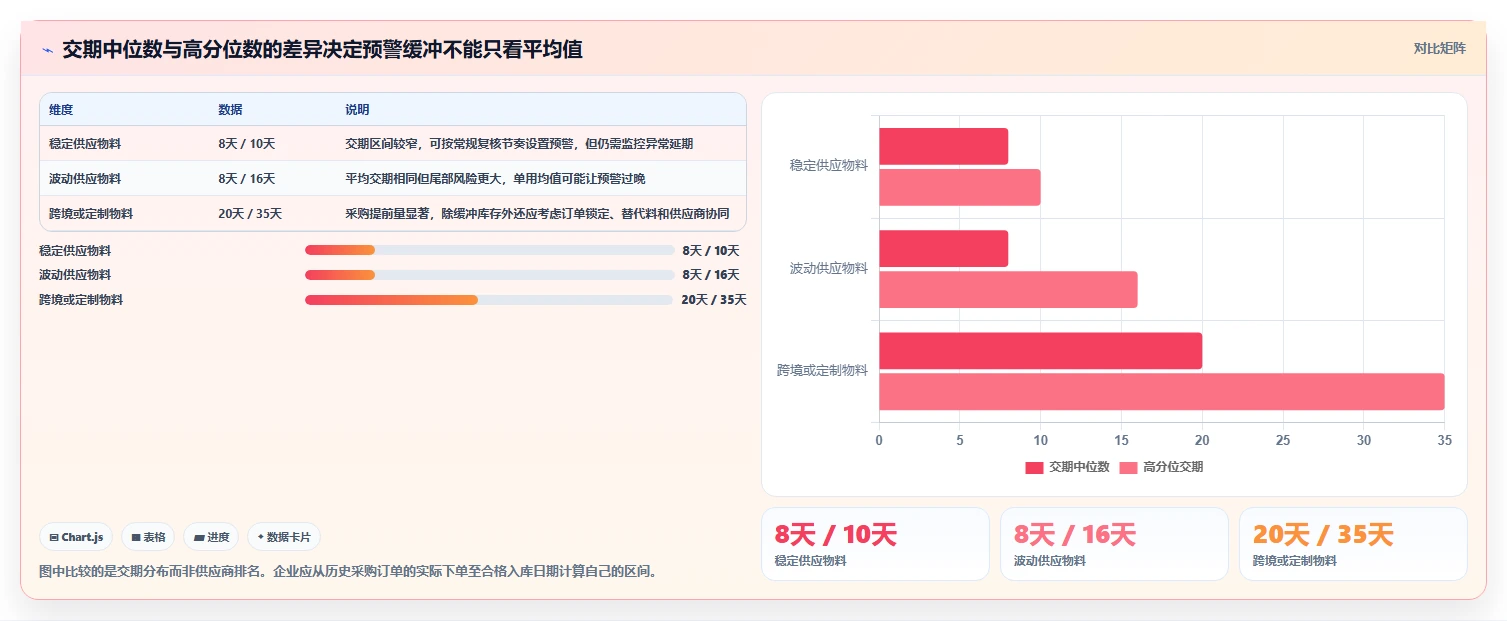
Task: Click 稳定供应物料 high-percentile bar in chart
Action: [959, 188]
